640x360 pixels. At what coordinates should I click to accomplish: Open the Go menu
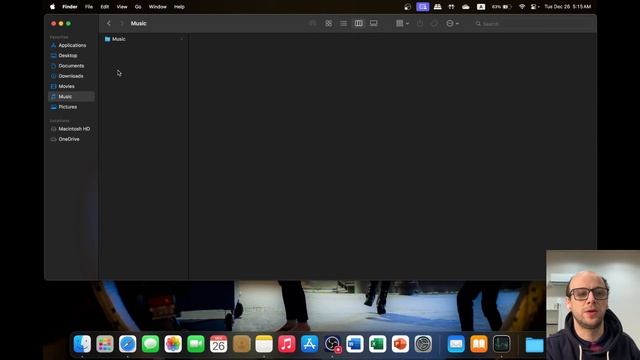[138, 7]
